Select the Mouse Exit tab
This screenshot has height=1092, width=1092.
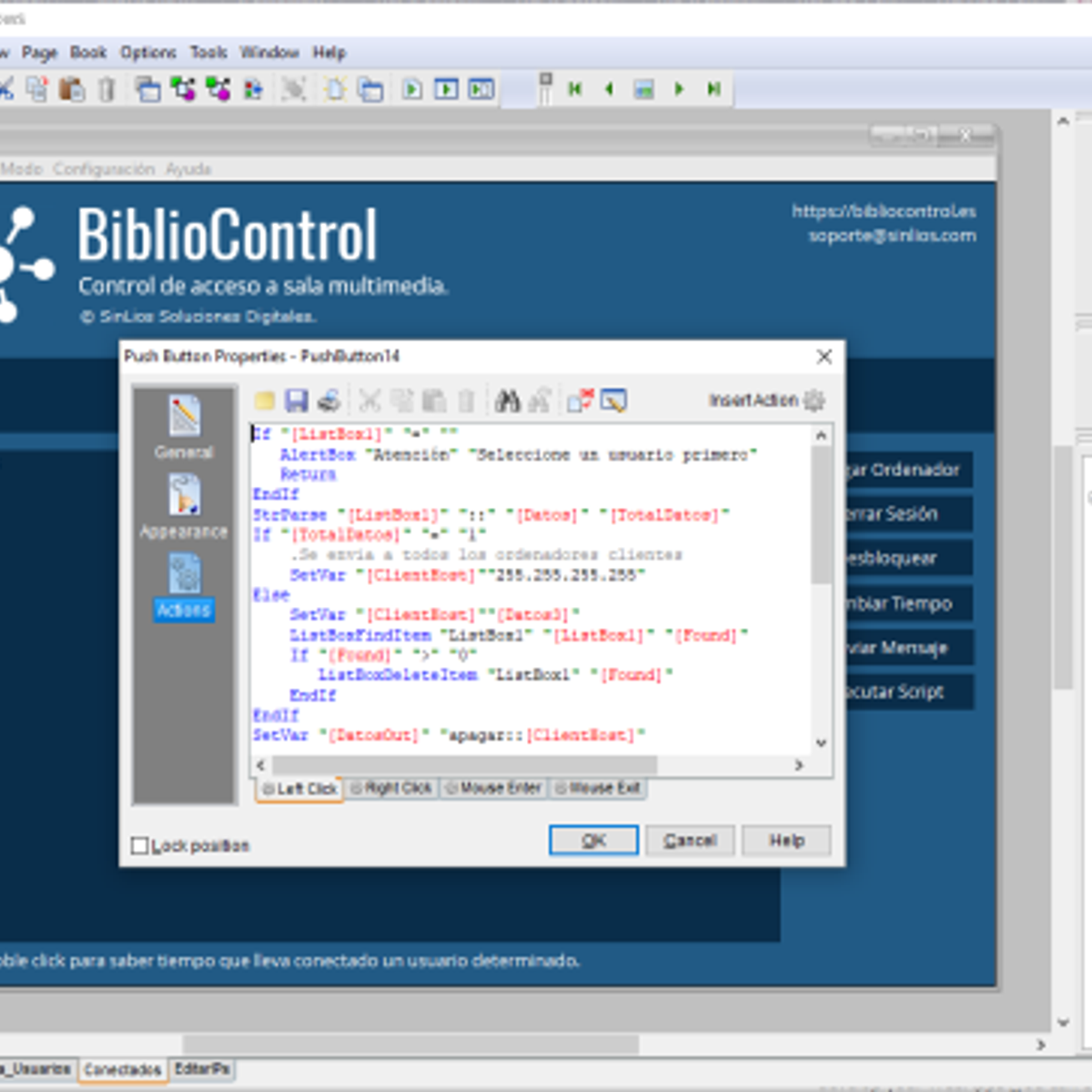[x=597, y=788]
